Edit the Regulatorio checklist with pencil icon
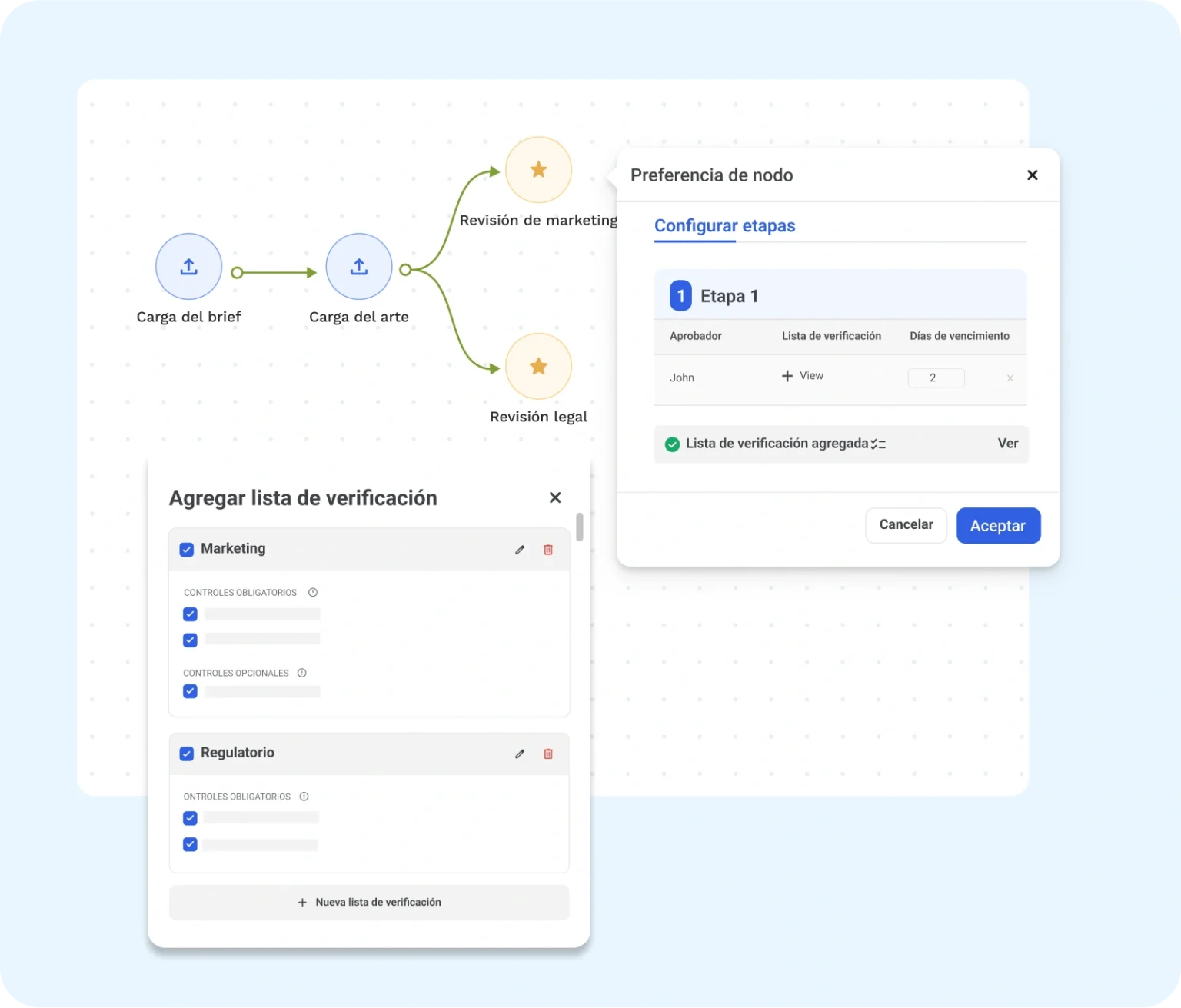 pyautogui.click(x=520, y=754)
